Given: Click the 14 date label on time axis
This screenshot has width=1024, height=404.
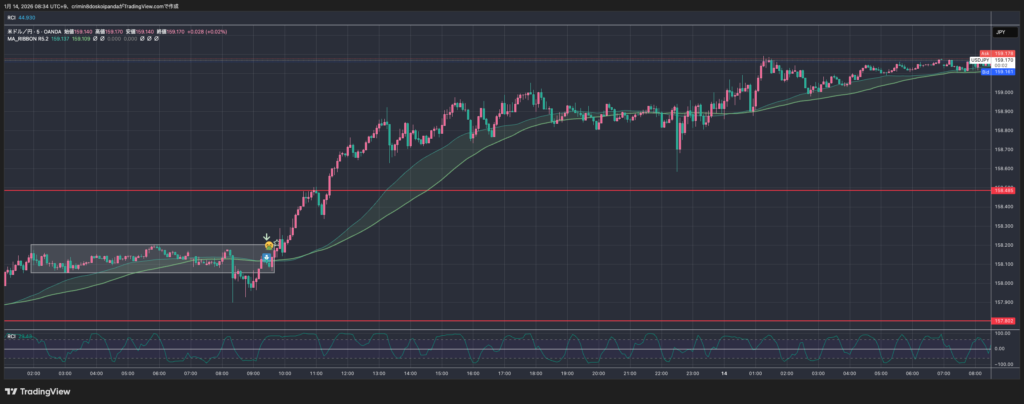Looking at the screenshot, I should 724,373.
